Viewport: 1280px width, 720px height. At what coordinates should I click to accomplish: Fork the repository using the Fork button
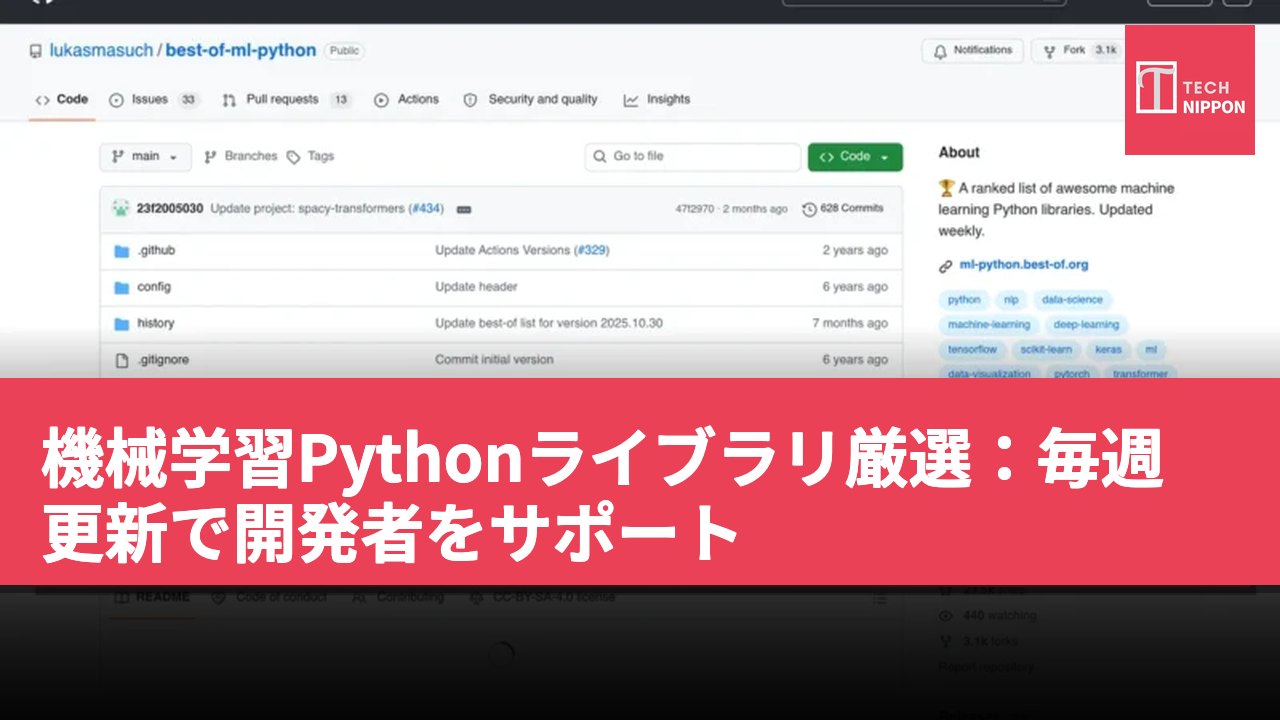pos(1080,50)
